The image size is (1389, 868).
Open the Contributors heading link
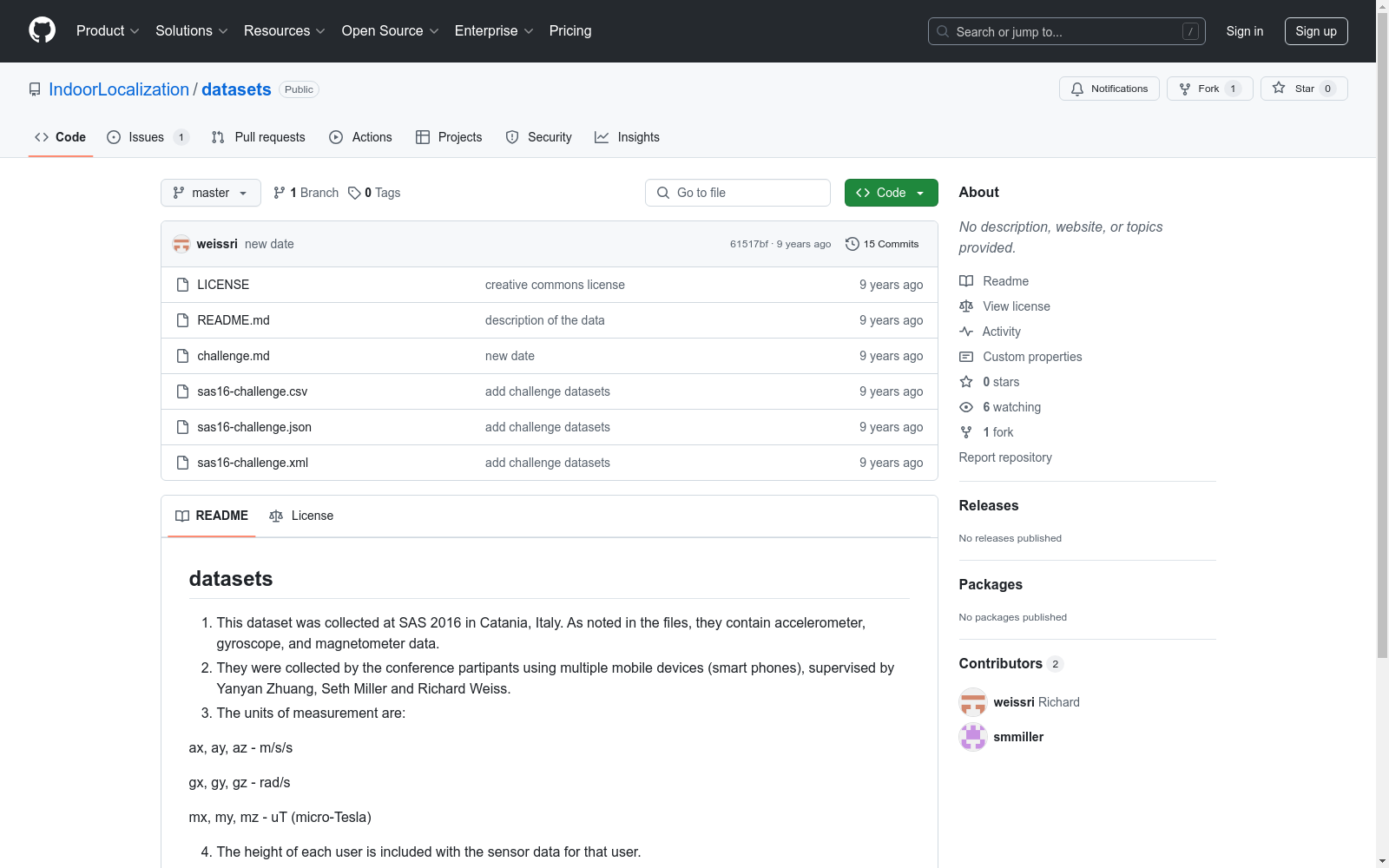tap(1011, 663)
